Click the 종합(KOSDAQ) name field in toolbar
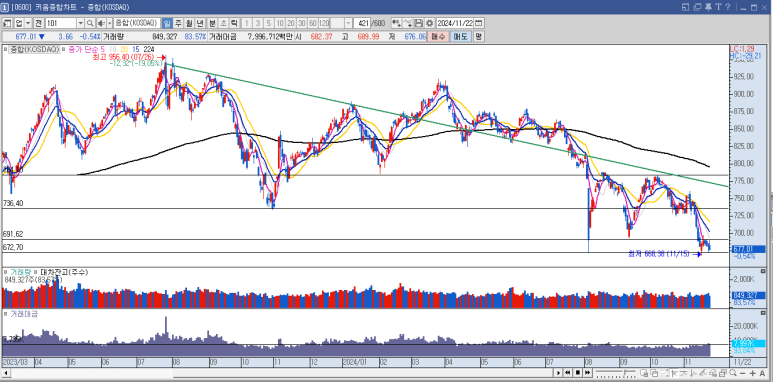The height and width of the screenshot is (382, 773). (x=137, y=23)
